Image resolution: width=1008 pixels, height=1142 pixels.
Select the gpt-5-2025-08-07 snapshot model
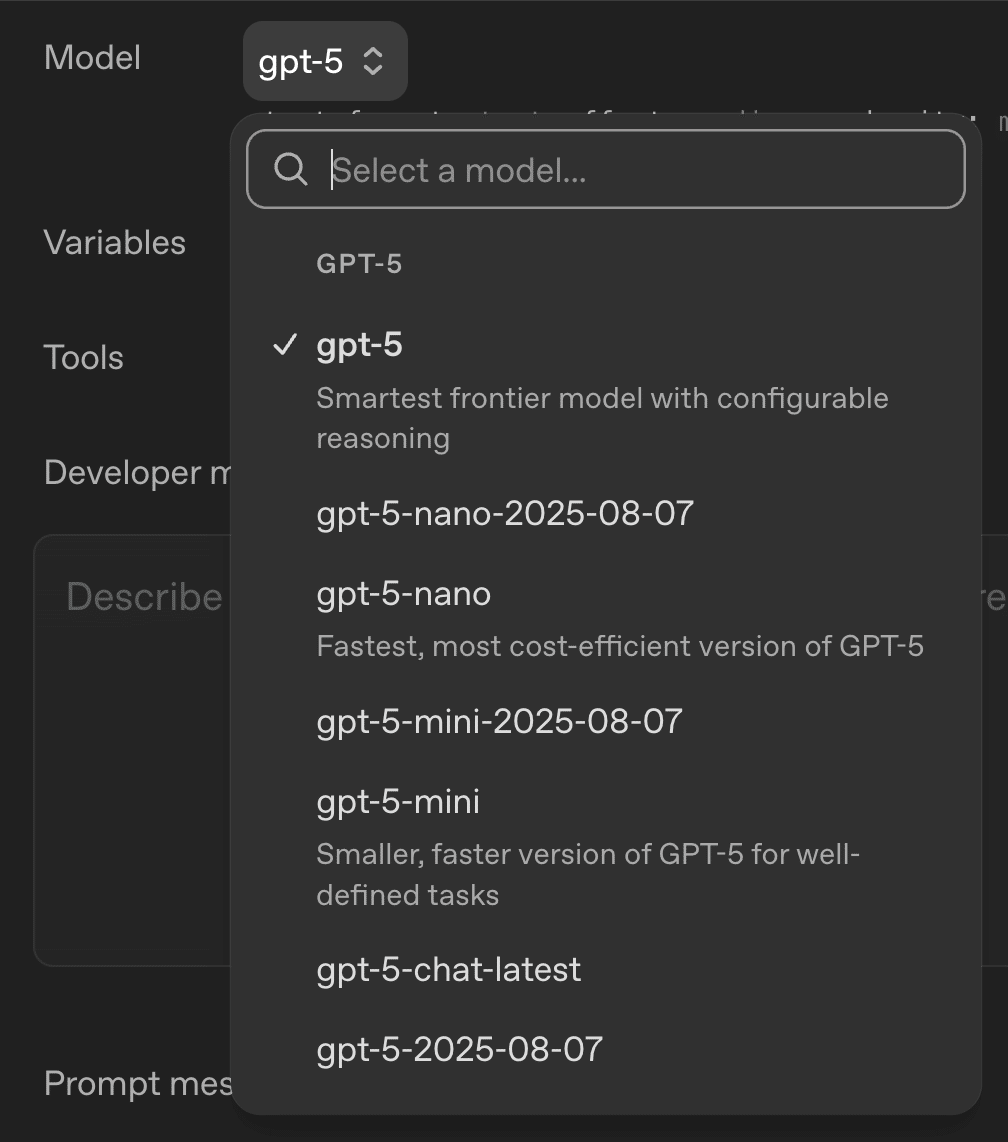(459, 1049)
